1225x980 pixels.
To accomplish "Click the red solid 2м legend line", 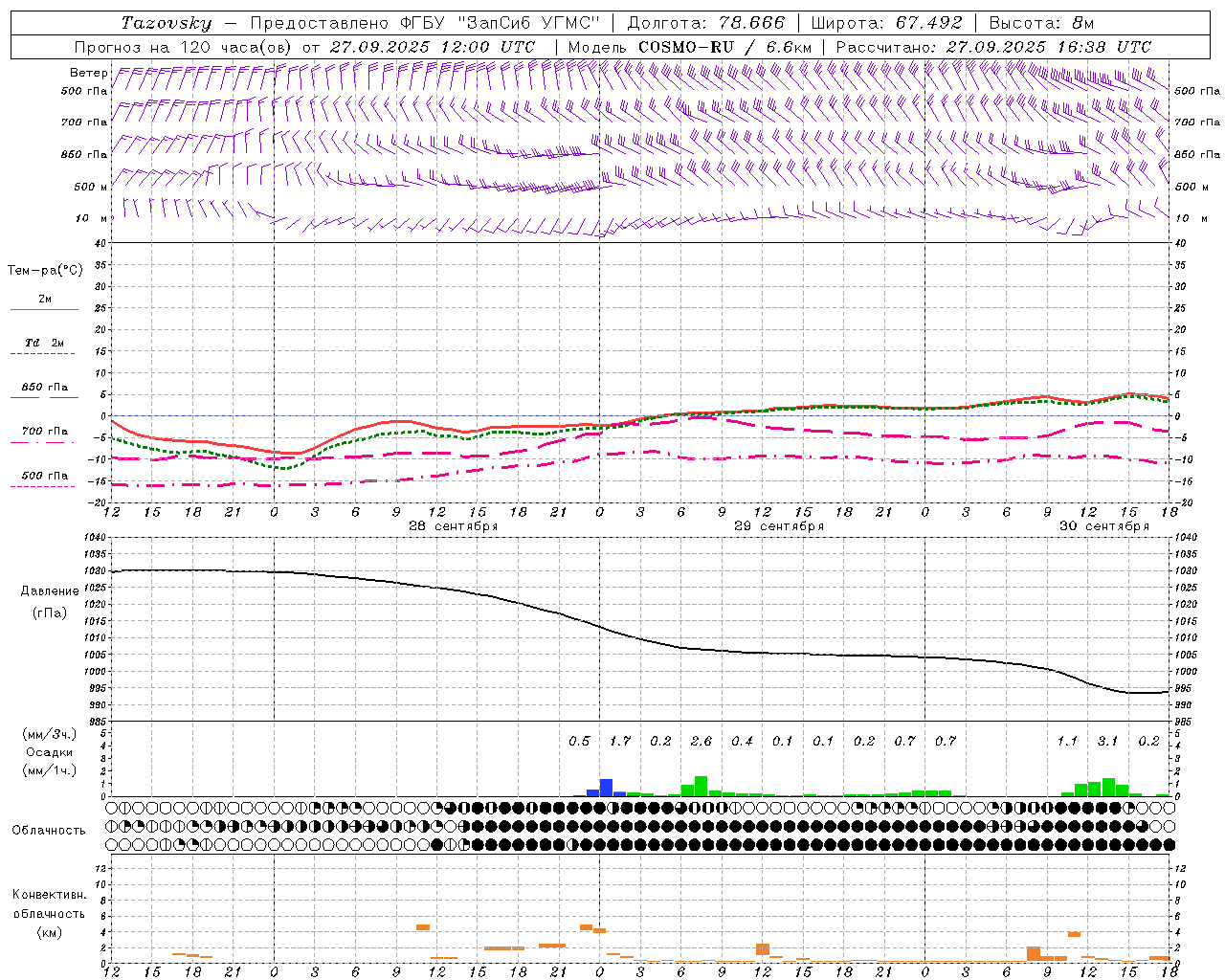I will click(x=44, y=309).
